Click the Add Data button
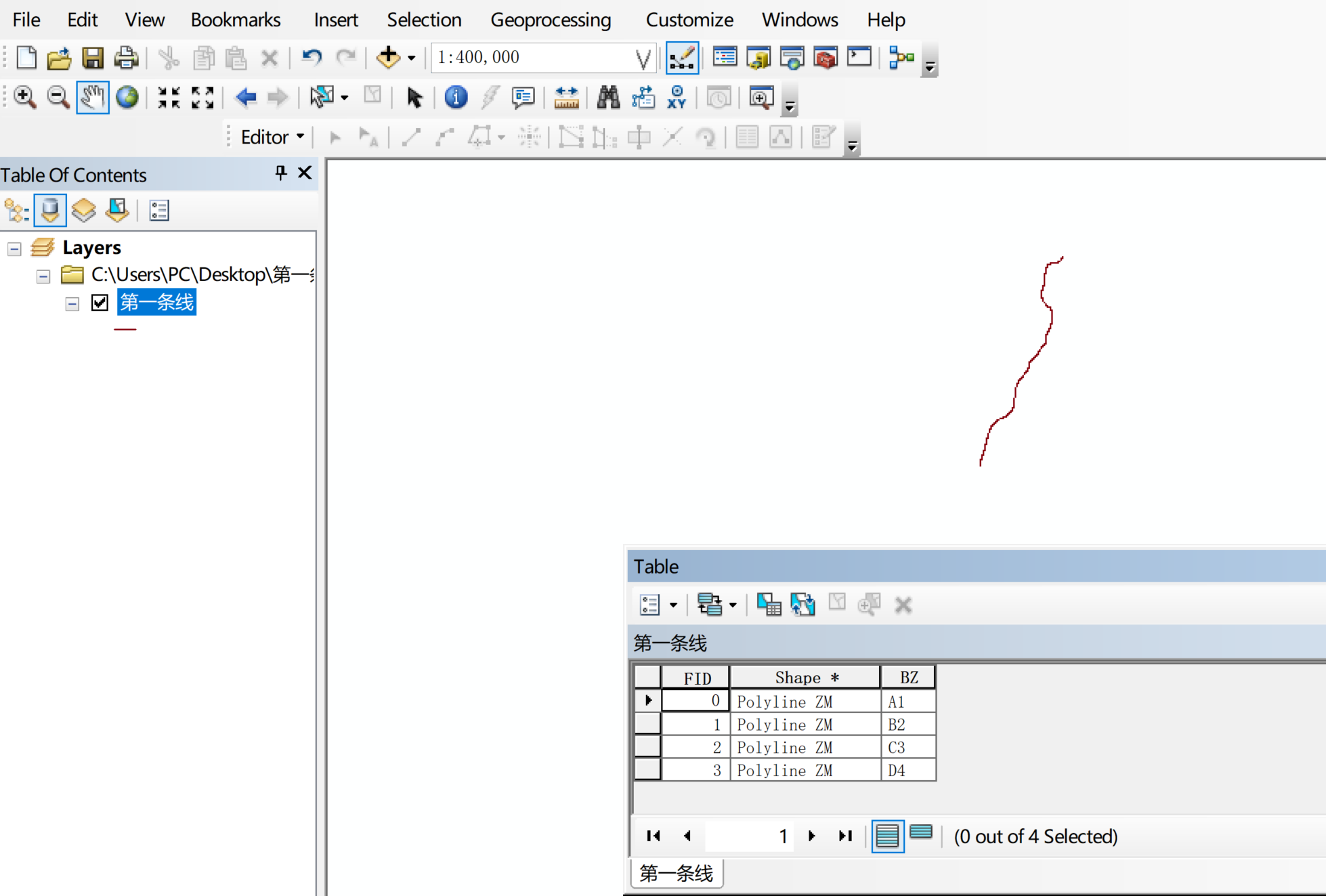Screen dimensions: 1326x896 [x=389, y=58]
